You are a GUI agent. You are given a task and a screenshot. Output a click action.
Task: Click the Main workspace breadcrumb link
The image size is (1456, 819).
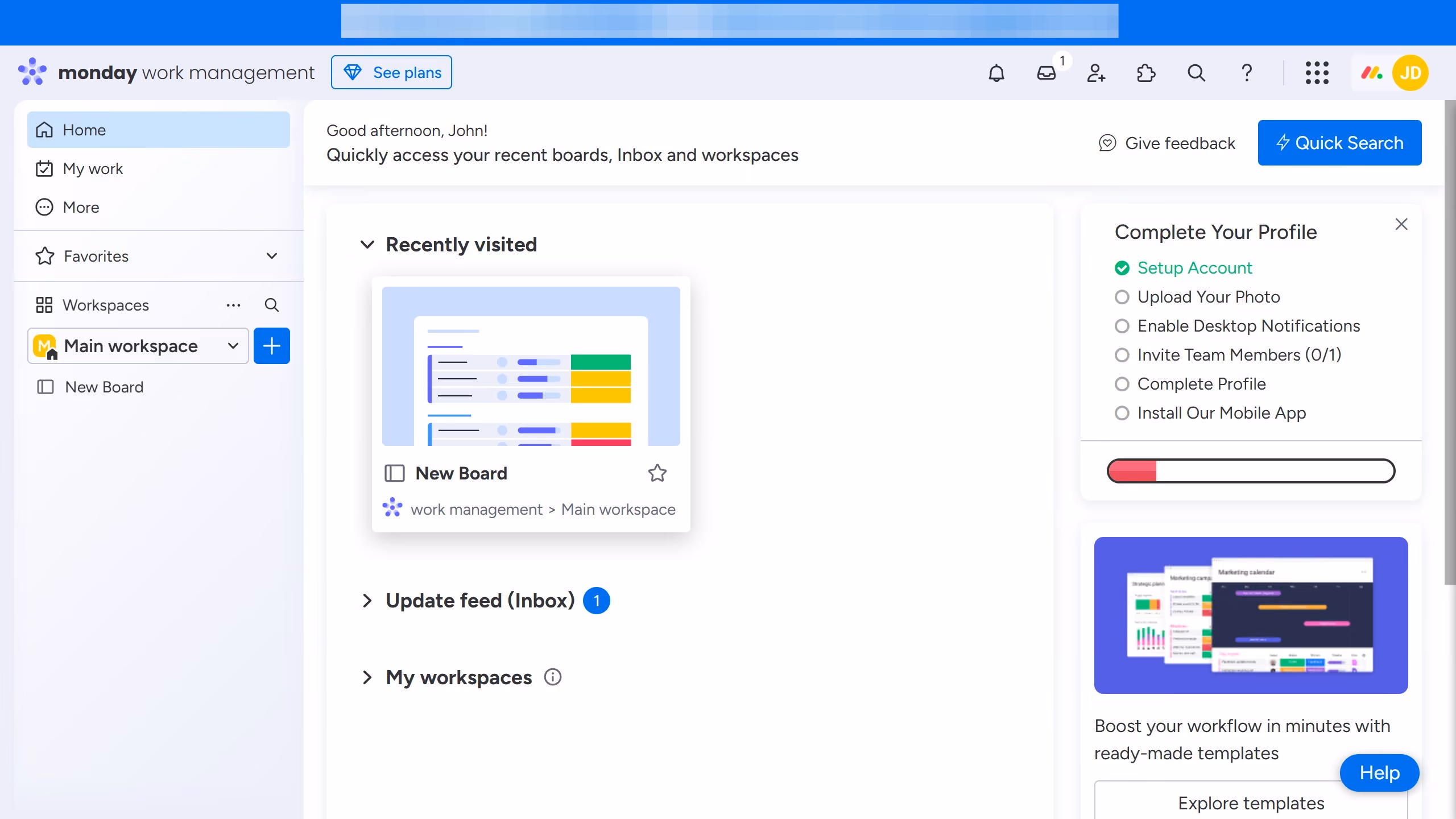tap(618, 509)
